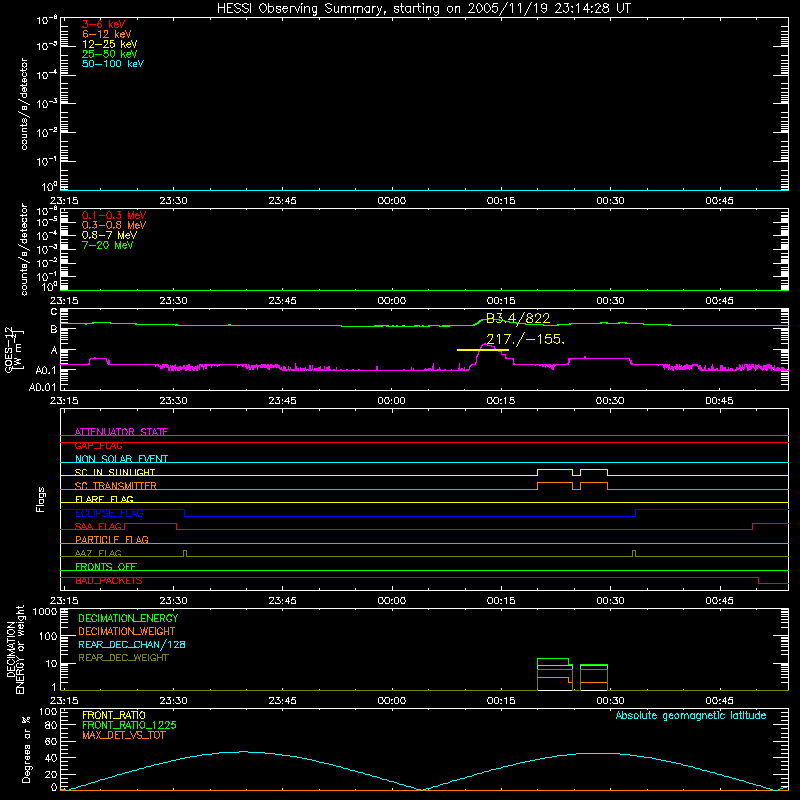Click the FRONTS_OFF flag label
Viewport: 800px width, 800px height.
pyautogui.click(x=106, y=566)
